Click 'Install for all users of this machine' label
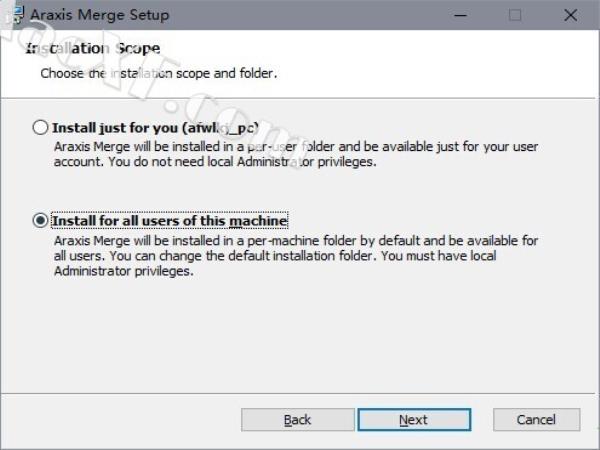Screen dimensions: 600x450 (x=169, y=221)
